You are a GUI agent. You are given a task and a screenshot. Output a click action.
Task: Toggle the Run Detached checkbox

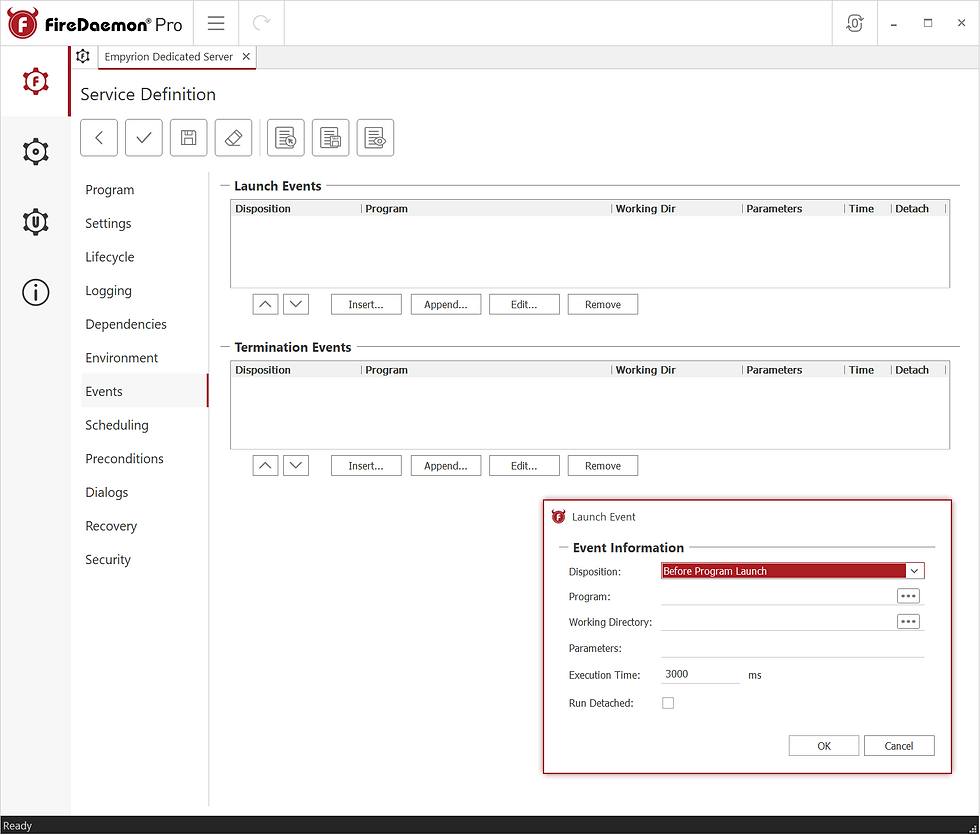[x=668, y=703]
